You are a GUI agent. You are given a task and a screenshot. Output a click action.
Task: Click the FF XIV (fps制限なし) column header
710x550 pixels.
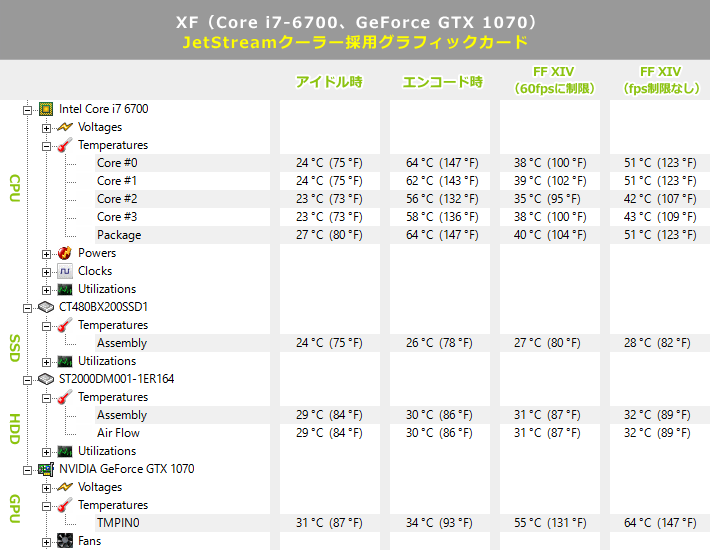661,80
